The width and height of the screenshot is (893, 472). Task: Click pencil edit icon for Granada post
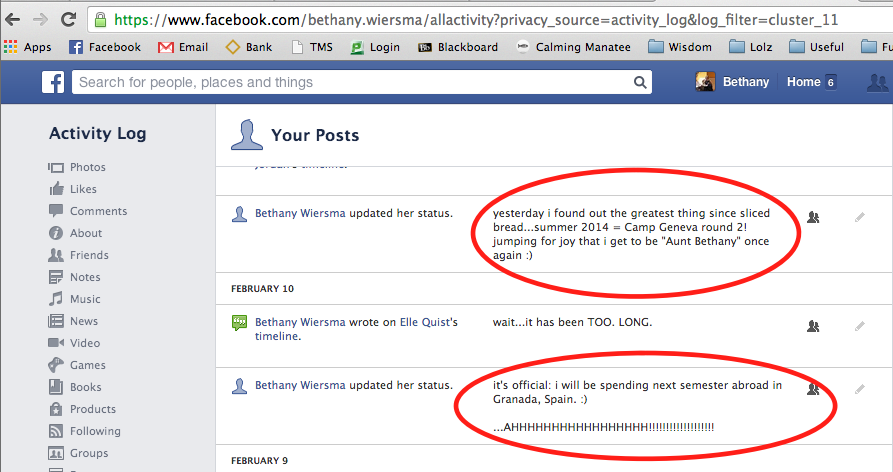860,388
